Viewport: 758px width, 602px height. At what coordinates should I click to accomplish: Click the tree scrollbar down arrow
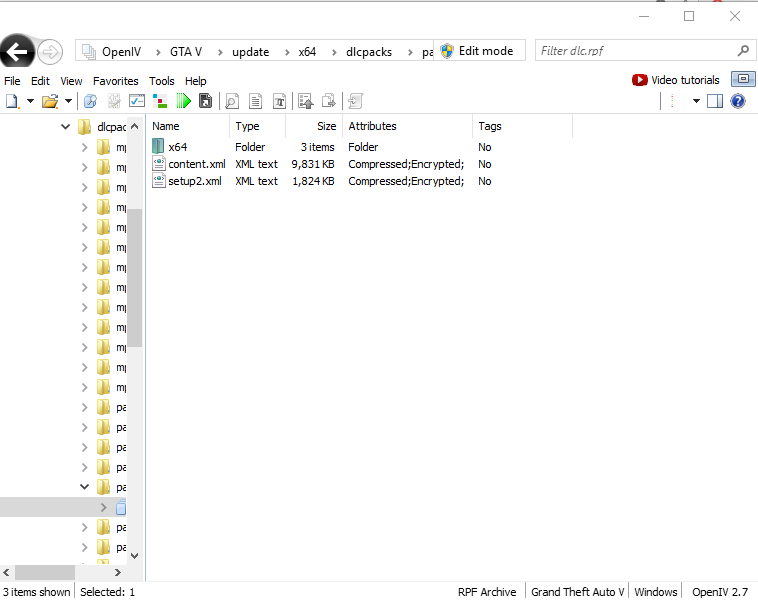click(x=135, y=556)
